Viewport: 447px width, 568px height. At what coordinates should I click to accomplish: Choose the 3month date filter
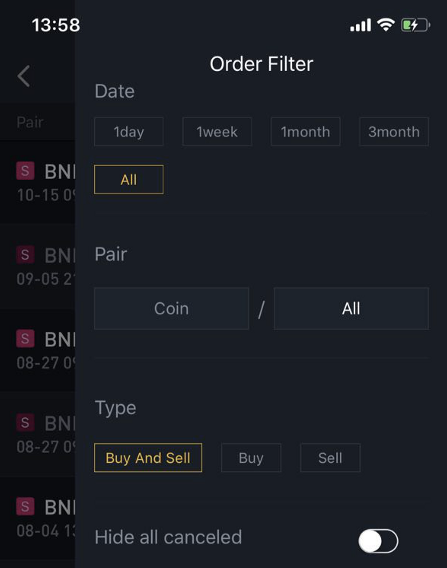[394, 131]
